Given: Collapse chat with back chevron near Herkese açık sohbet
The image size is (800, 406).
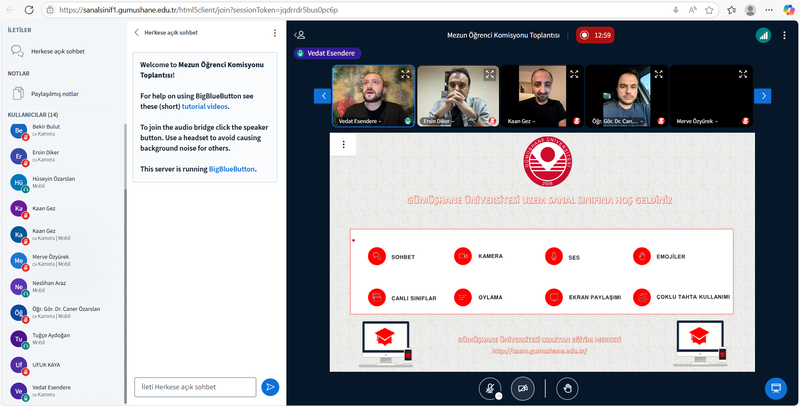Looking at the screenshot, I should click(x=136, y=33).
